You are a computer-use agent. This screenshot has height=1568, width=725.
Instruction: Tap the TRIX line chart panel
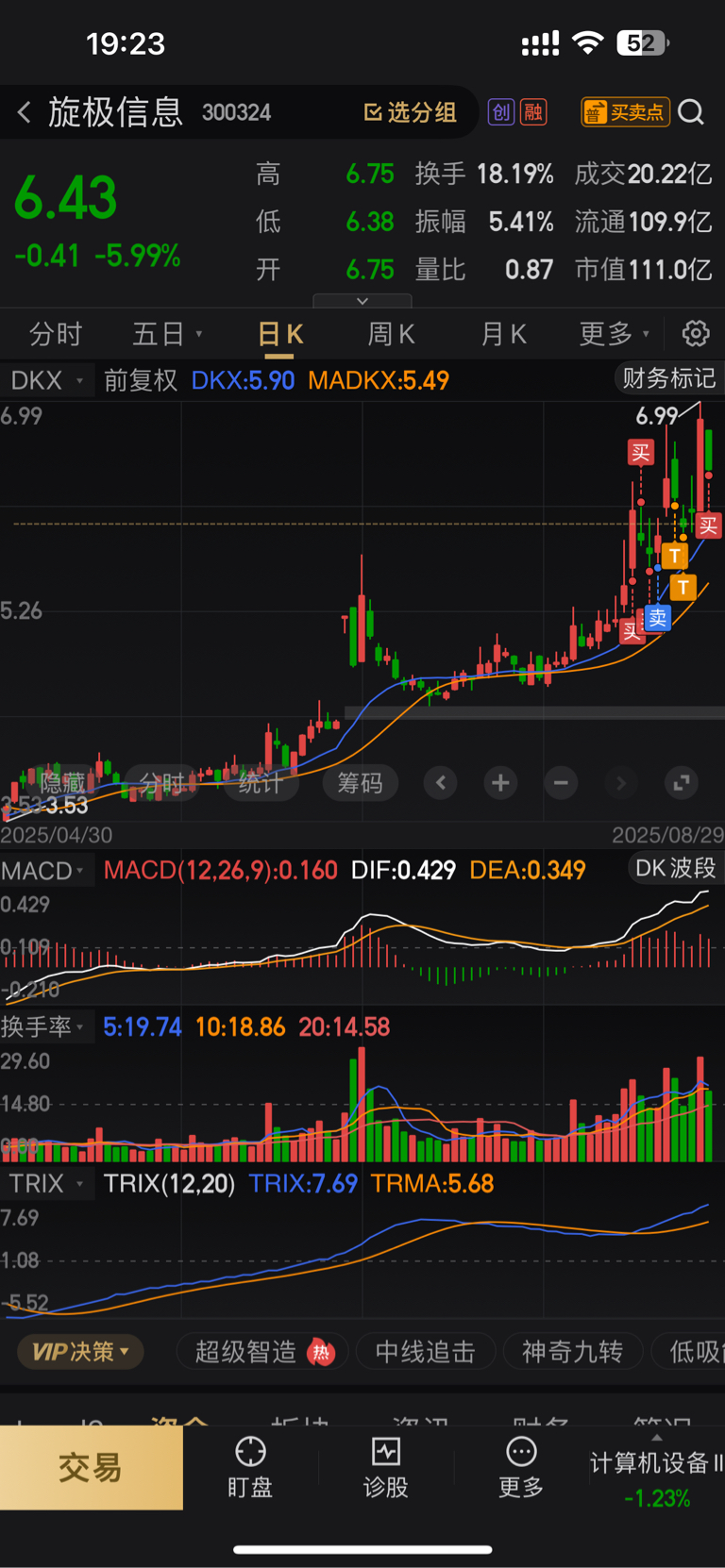click(362, 1259)
